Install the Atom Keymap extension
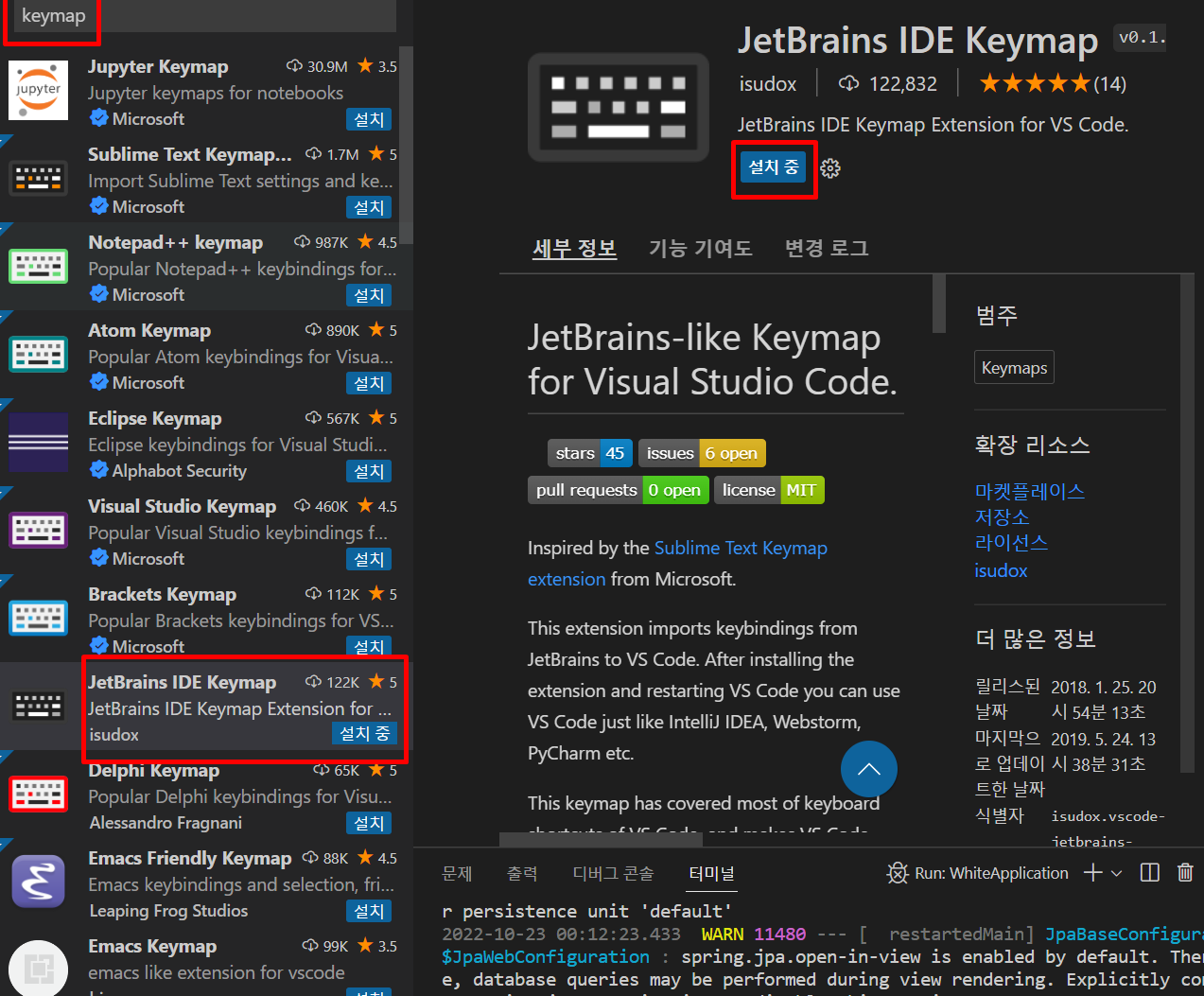1204x996 pixels. point(369,384)
